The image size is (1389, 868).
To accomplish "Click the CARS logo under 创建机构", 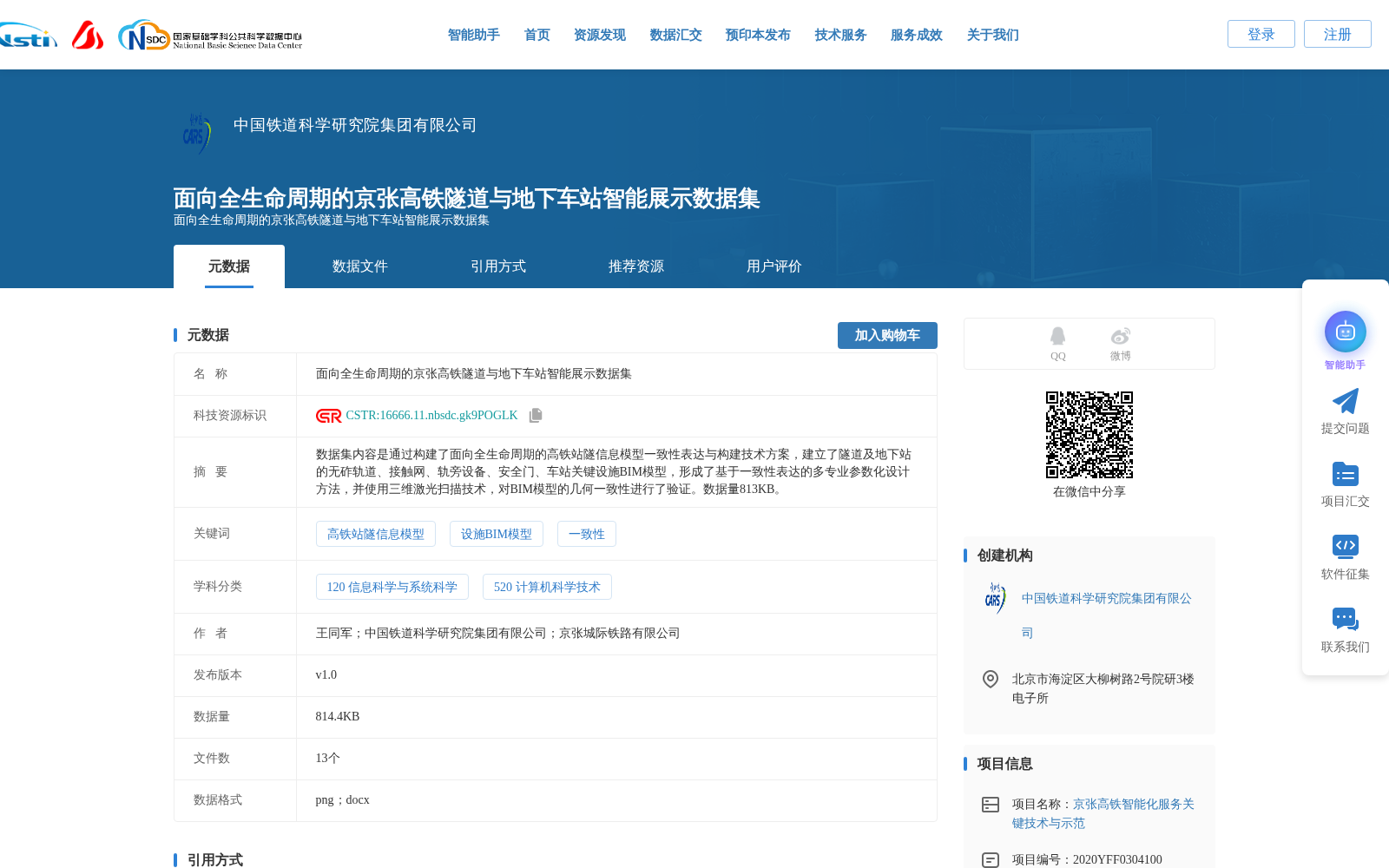I will tap(995, 598).
